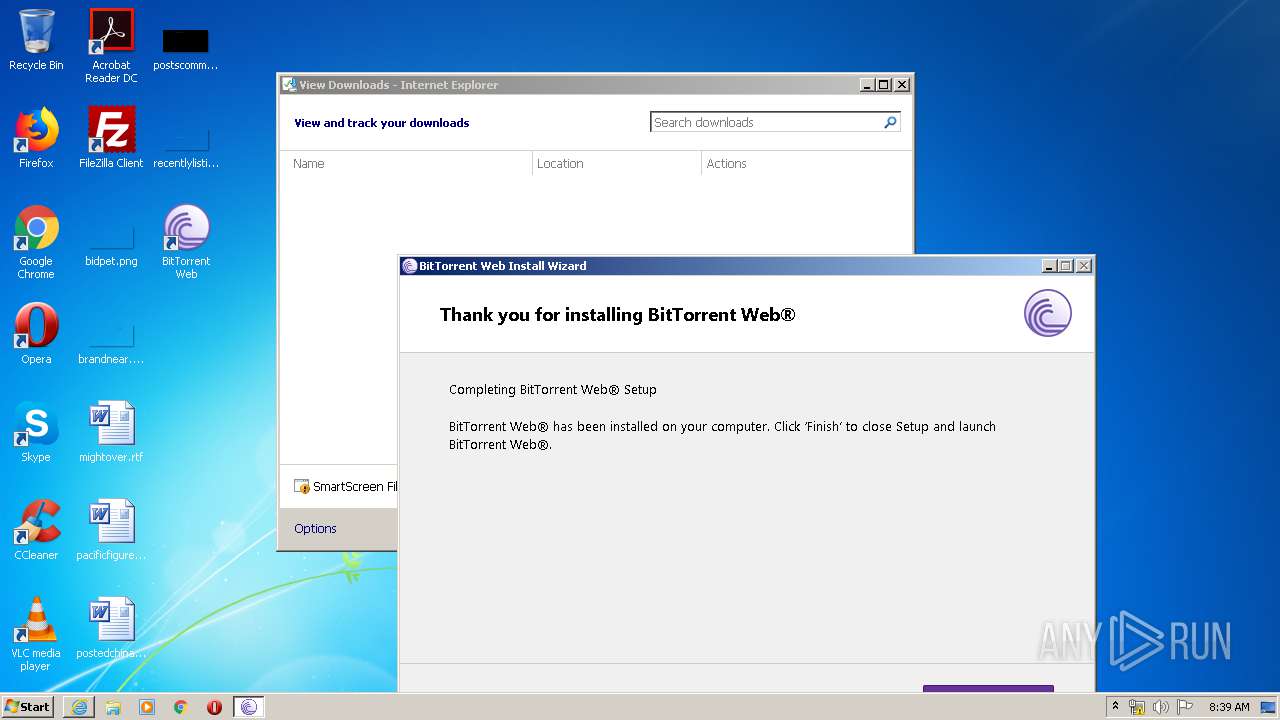Switch to BitTorrent installer taskbar button
The image size is (1280, 720).
click(x=249, y=707)
